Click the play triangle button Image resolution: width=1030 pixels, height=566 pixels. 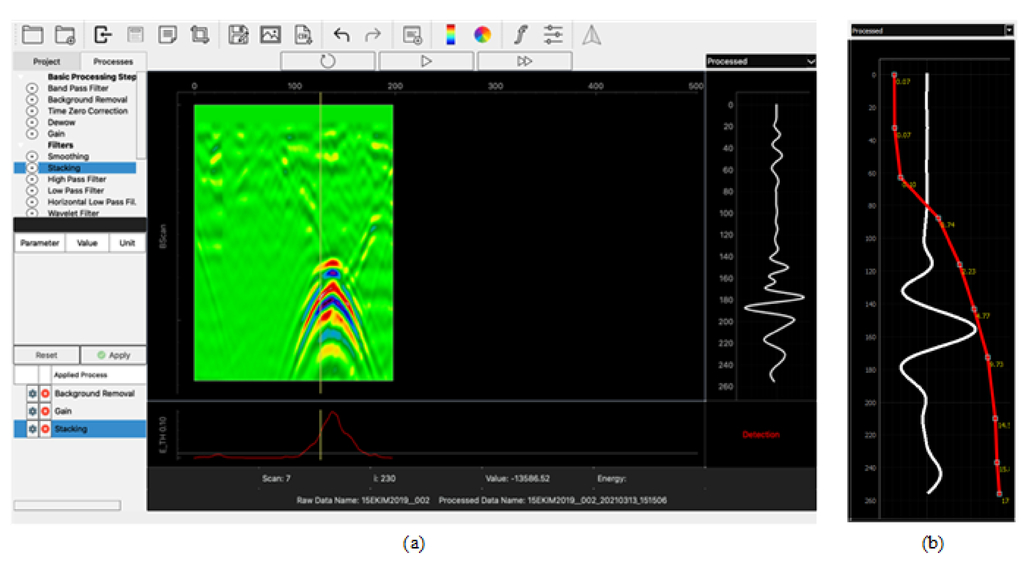(x=426, y=61)
